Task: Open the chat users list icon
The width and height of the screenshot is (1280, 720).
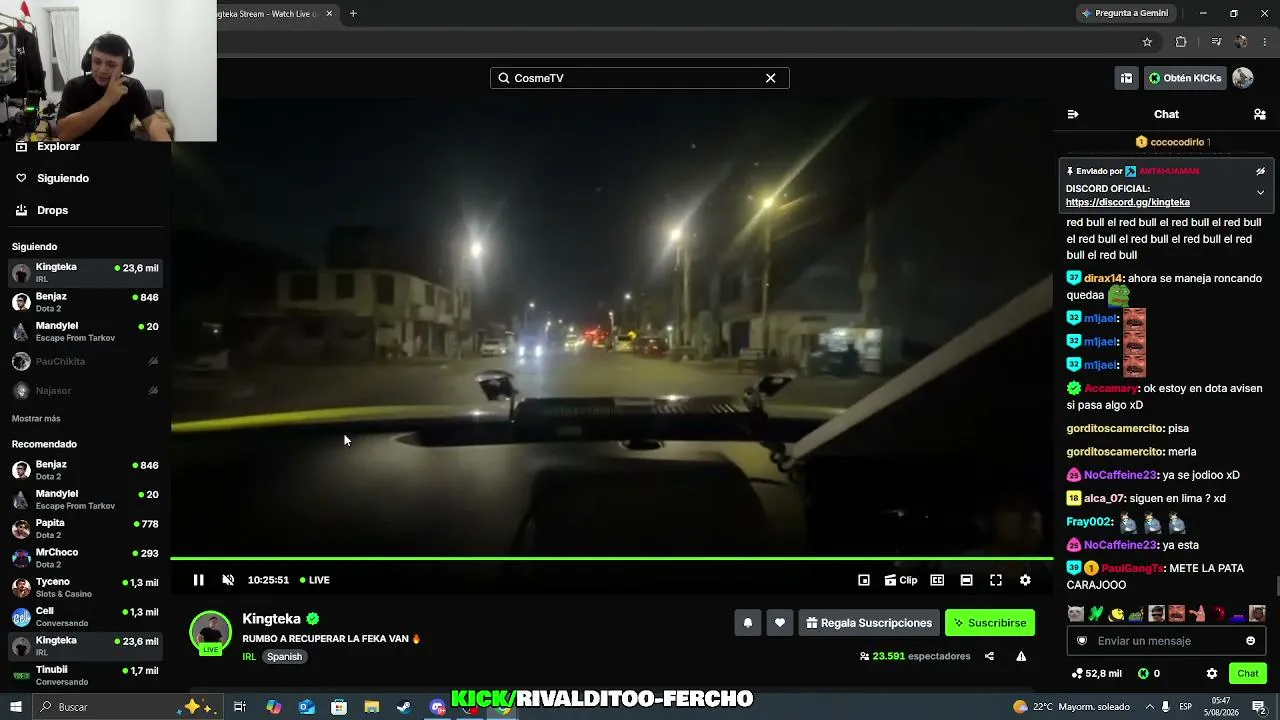Action: (1260, 114)
